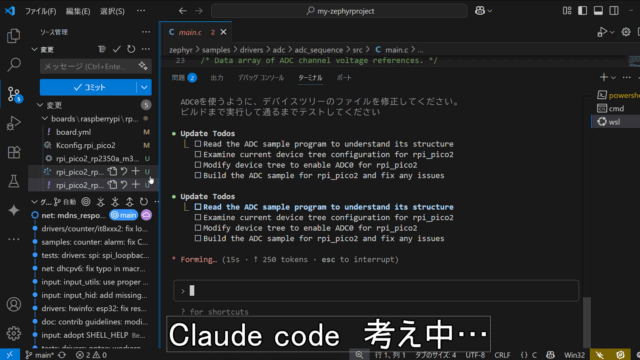Open the Search view in activity bar
The image size is (640, 360).
coord(13,64)
